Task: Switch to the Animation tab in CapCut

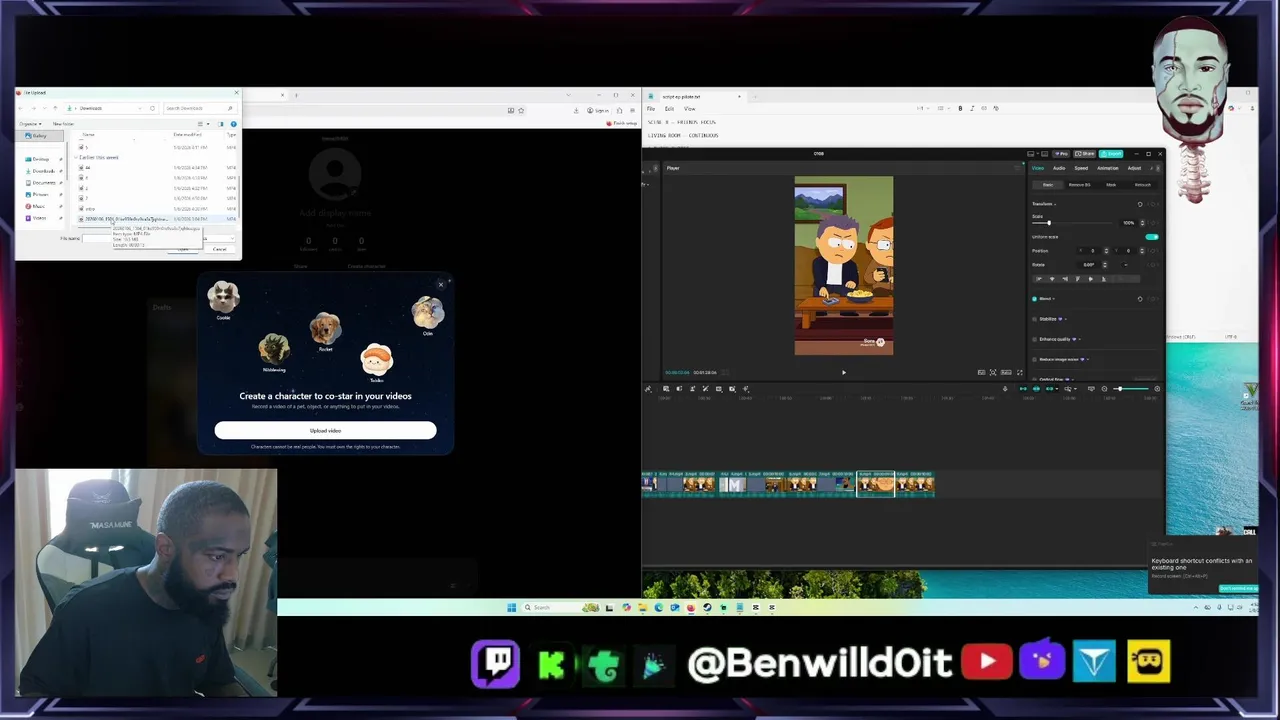Action: tap(1108, 168)
